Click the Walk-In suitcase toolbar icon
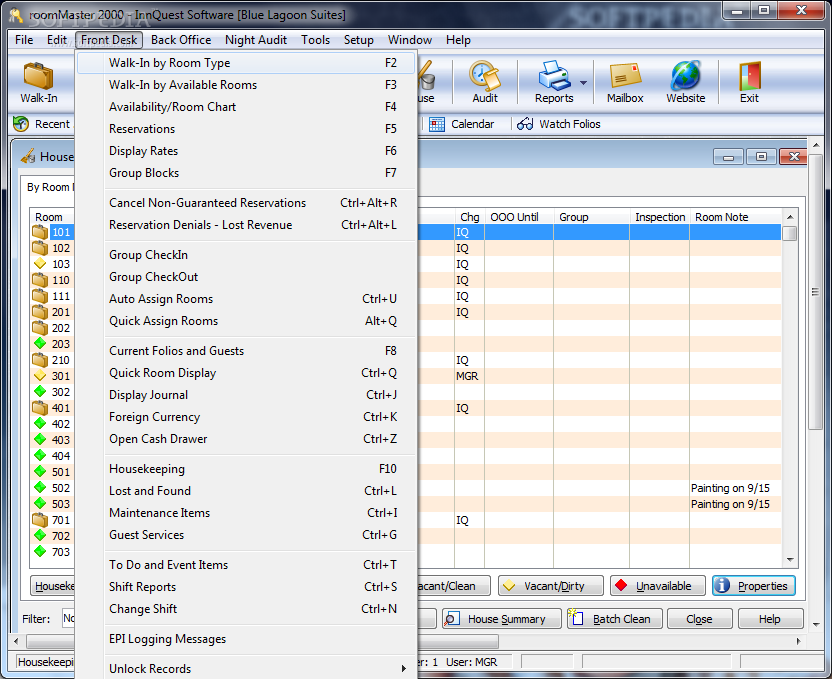 (38, 76)
